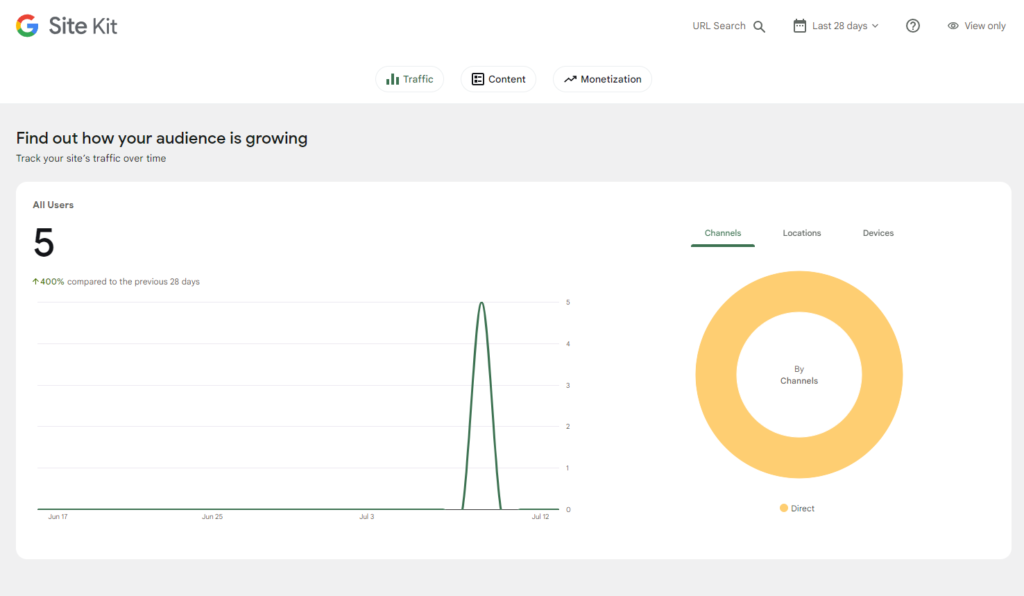
Task: Click the Google G logo
Action: (27, 25)
